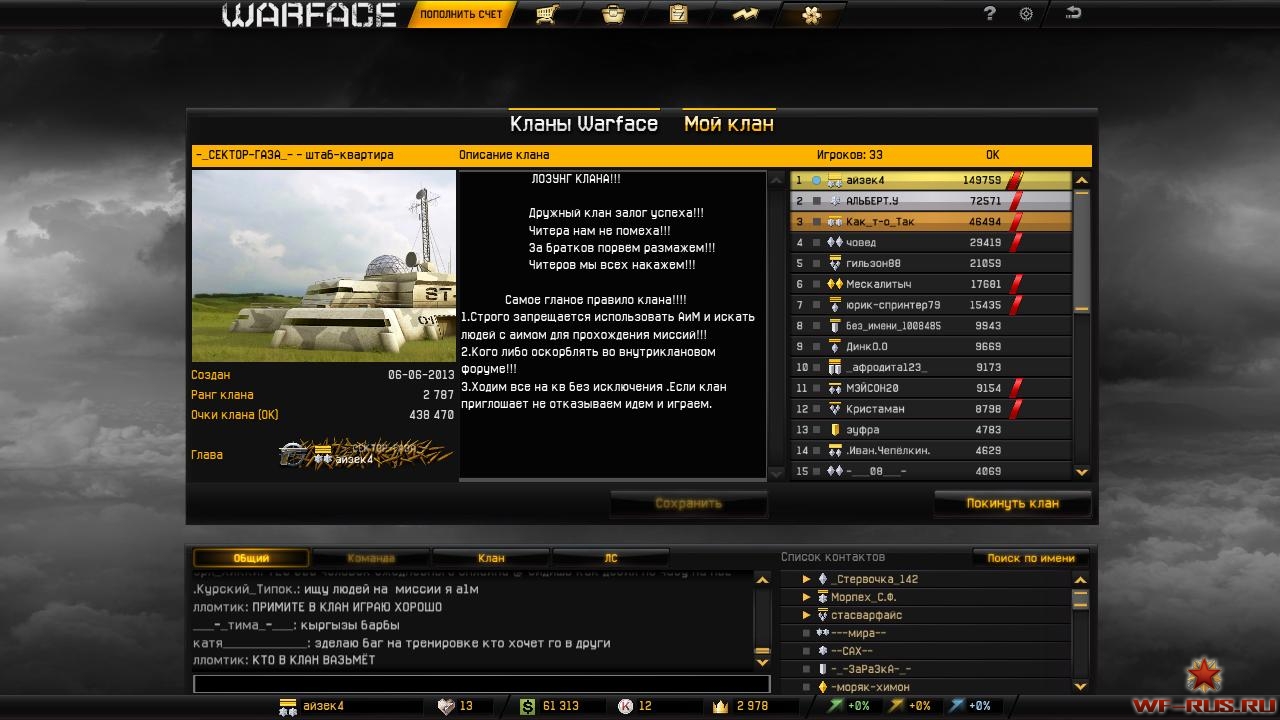The height and width of the screenshot is (720, 1280).
Task: Click up arrow of clan description scrollbar
Action: [776, 180]
